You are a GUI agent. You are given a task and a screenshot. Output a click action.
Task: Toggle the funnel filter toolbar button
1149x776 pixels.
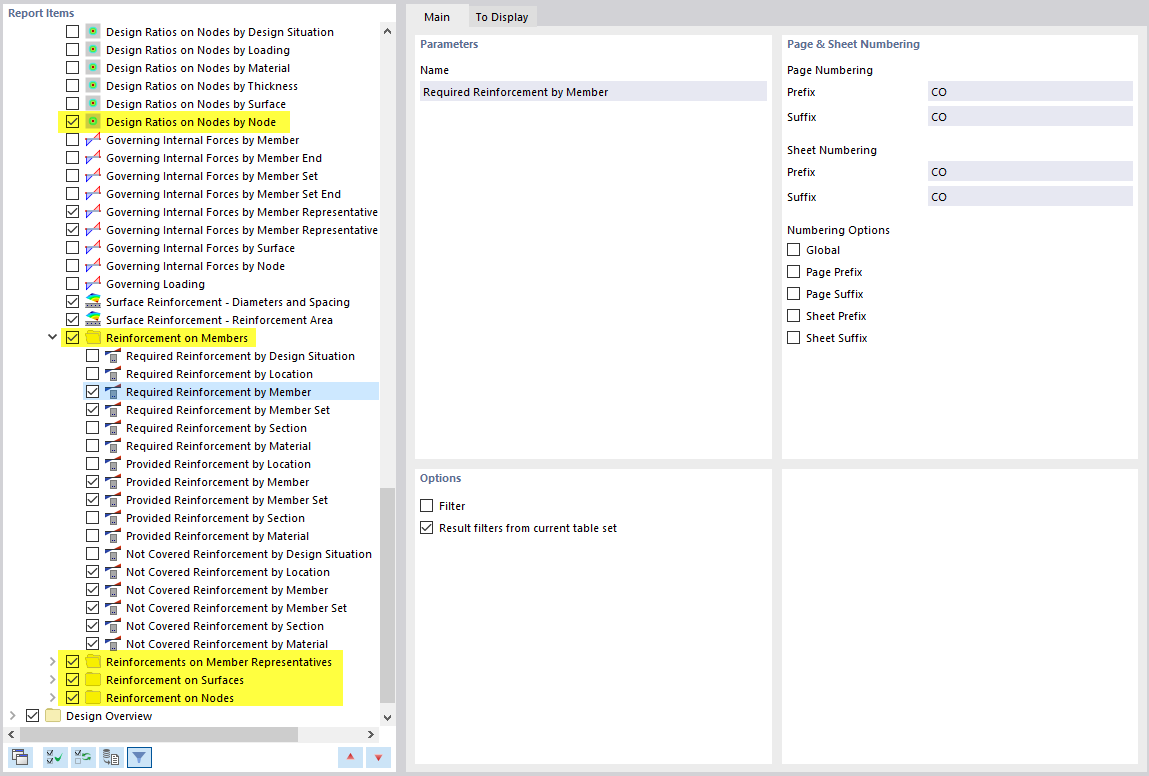pos(139,757)
